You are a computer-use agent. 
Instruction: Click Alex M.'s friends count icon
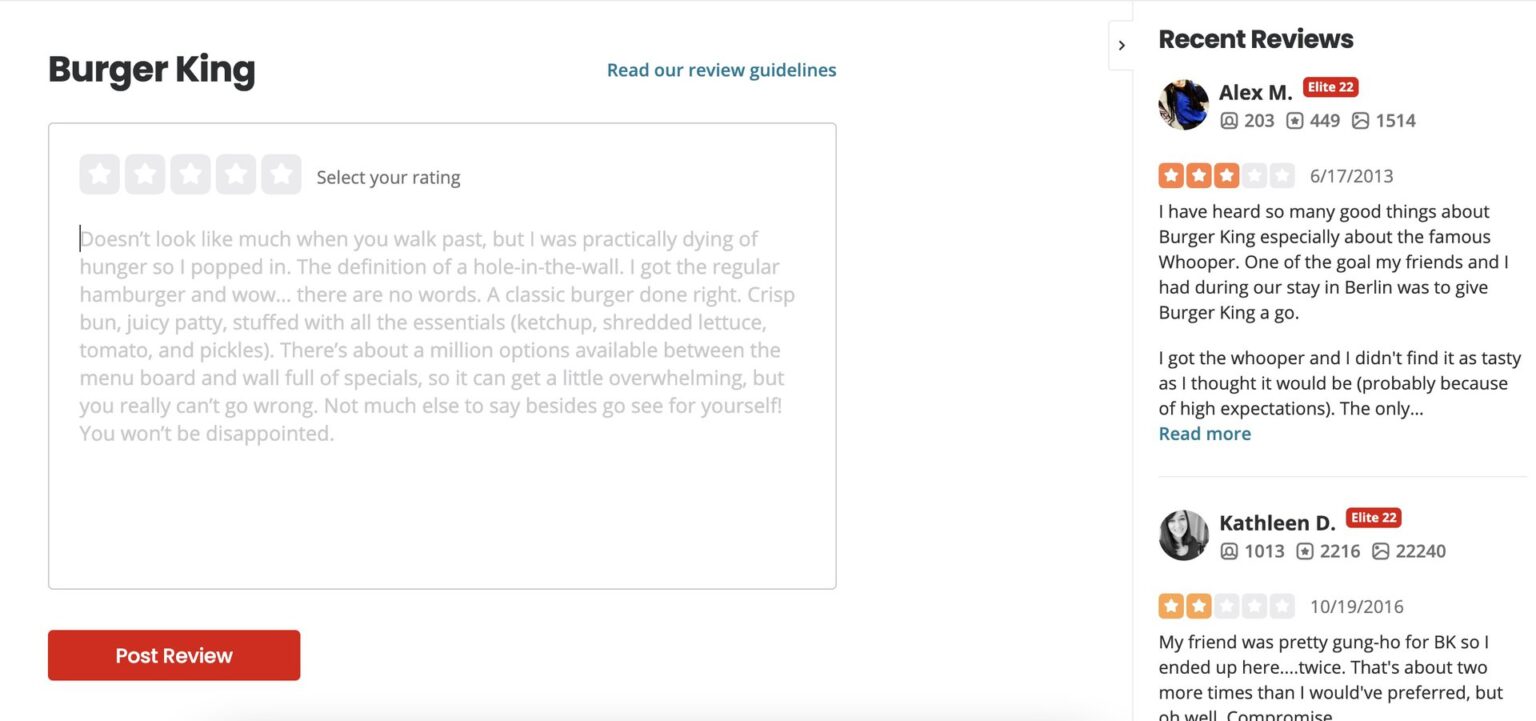[1231, 120]
